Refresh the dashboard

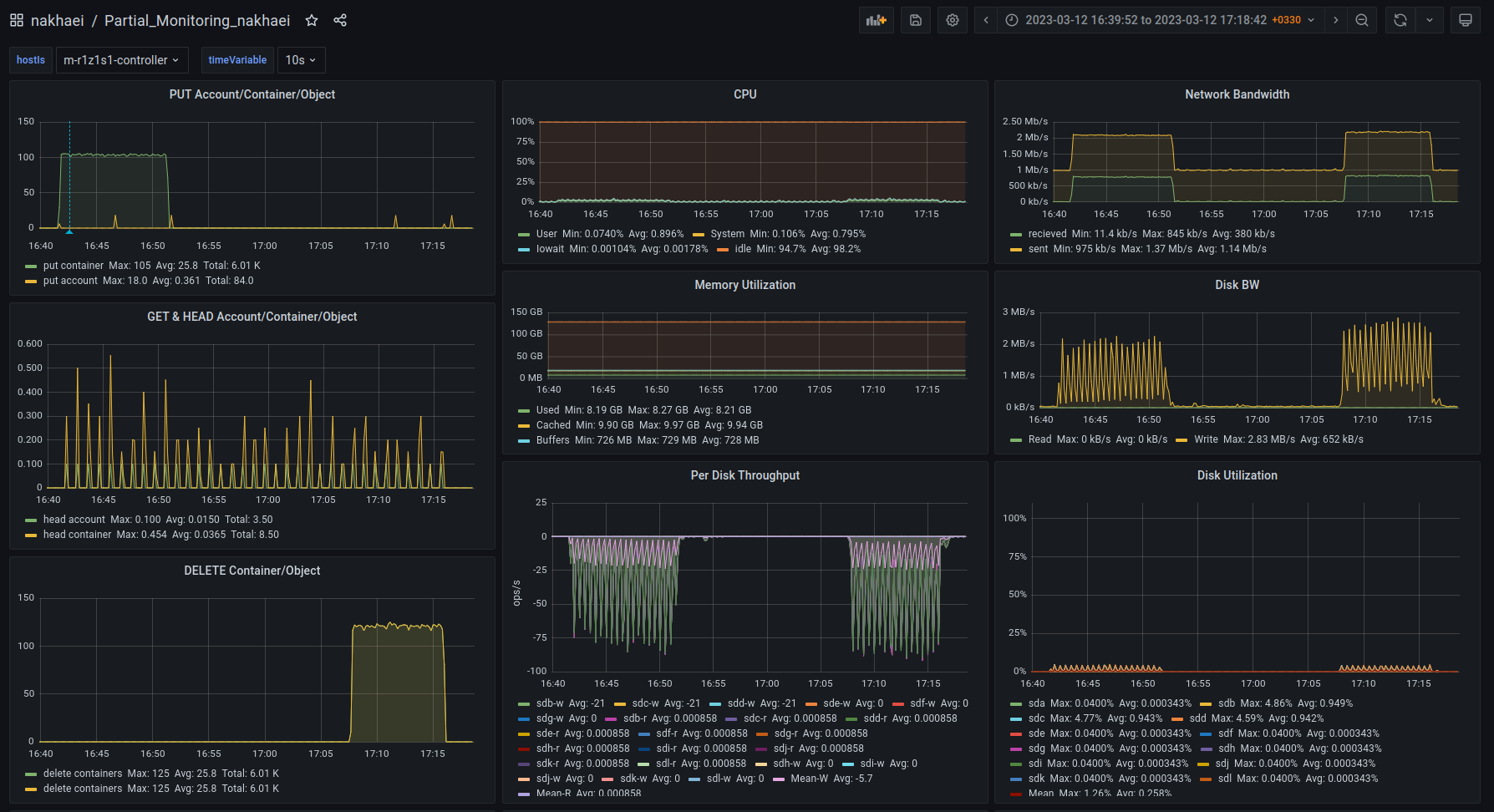pos(1400,20)
